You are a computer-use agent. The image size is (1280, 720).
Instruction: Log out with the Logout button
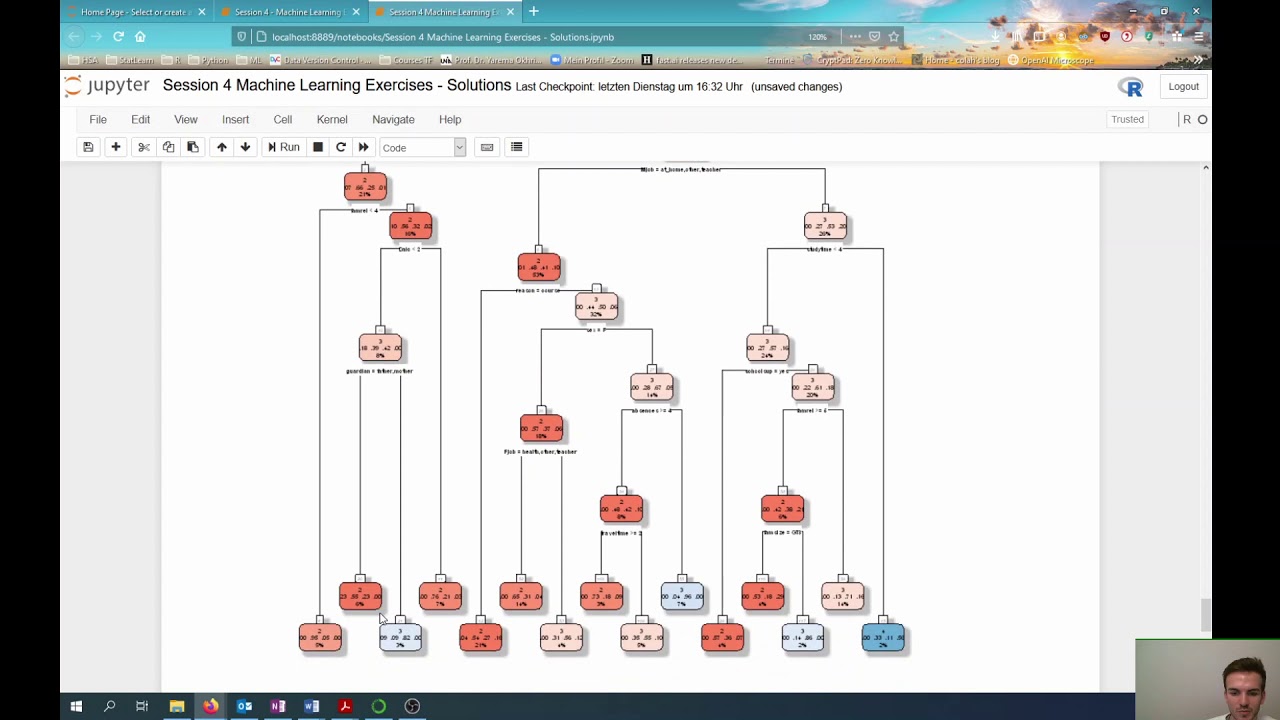click(1183, 86)
